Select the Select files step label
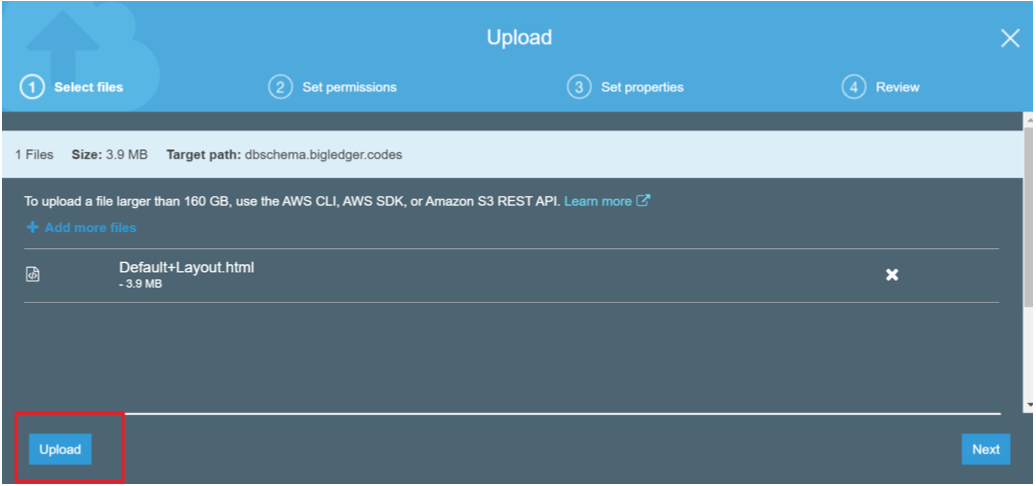Screen dimensions: 1036x486 pyautogui.click(x=89, y=87)
